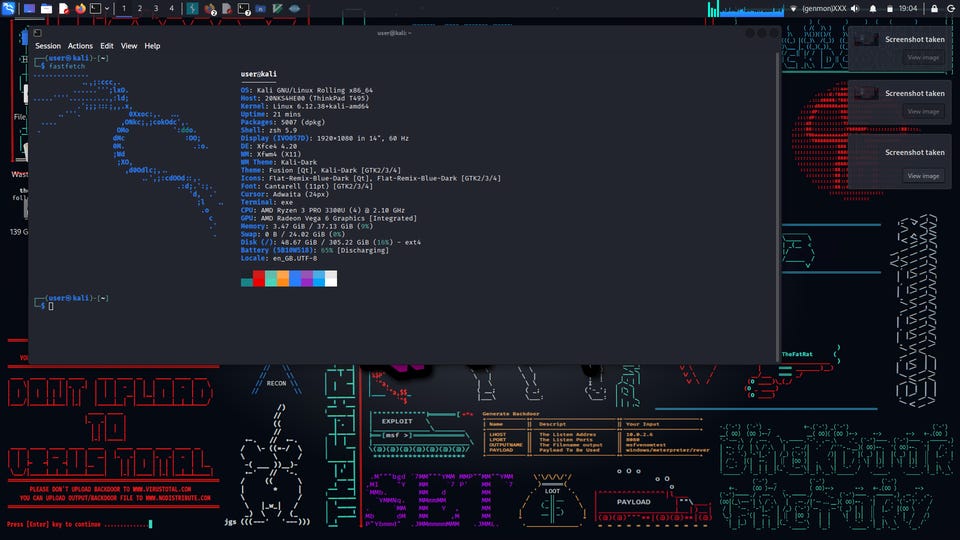This screenshot has width=960, height=540.
Task: Open the Kali applications menu
Action: (x=8, y=9)
